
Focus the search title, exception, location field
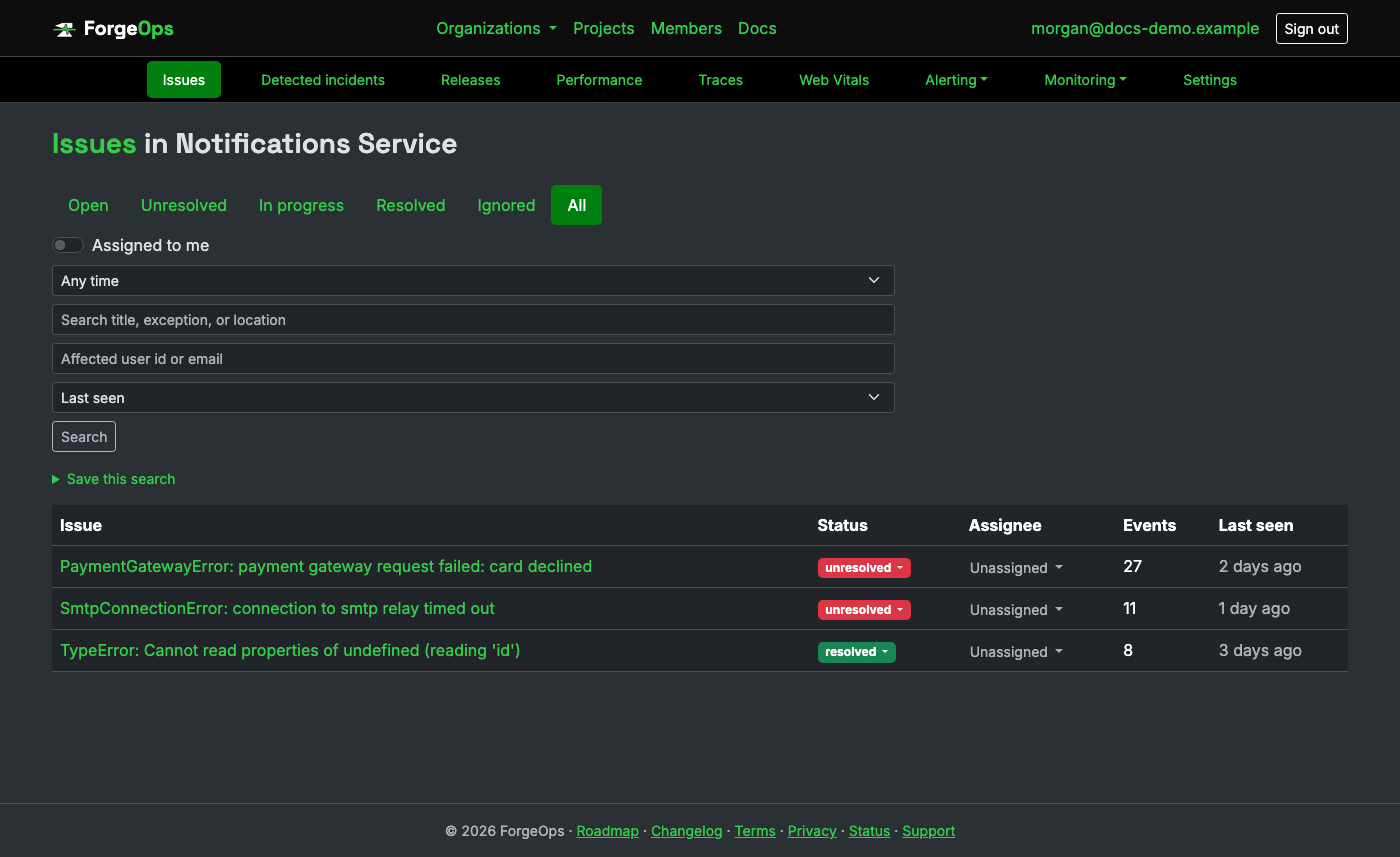tap(473, 320)
